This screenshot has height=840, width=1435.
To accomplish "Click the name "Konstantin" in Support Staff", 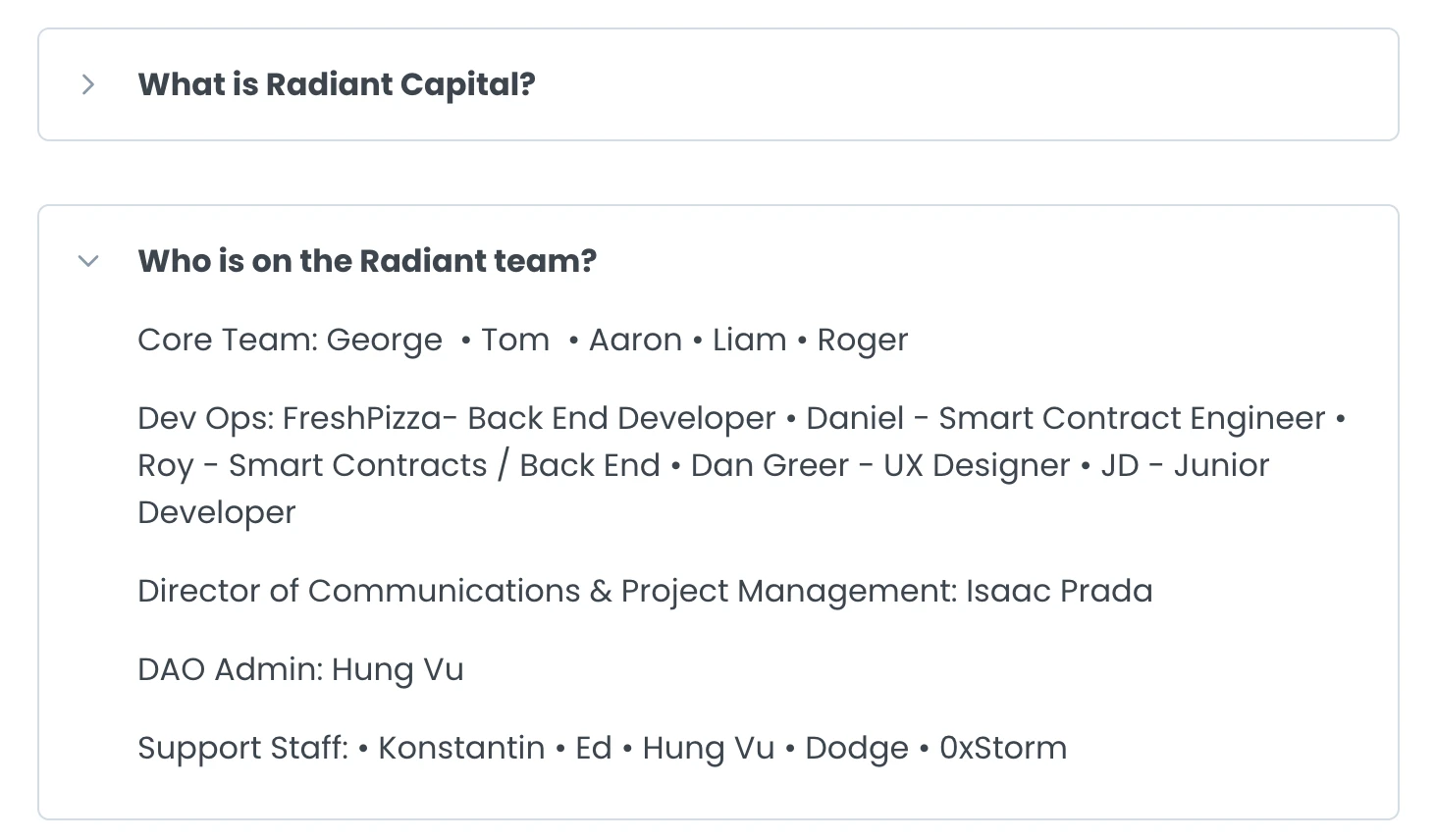I will tap(461, 748).
